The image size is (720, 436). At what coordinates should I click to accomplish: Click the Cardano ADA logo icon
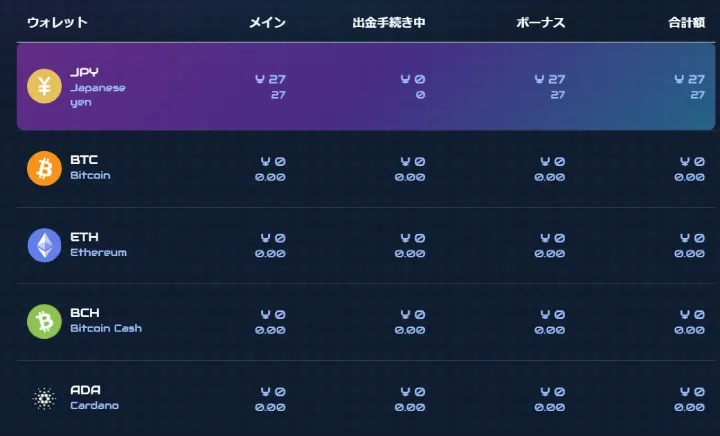tap(44, 398)
